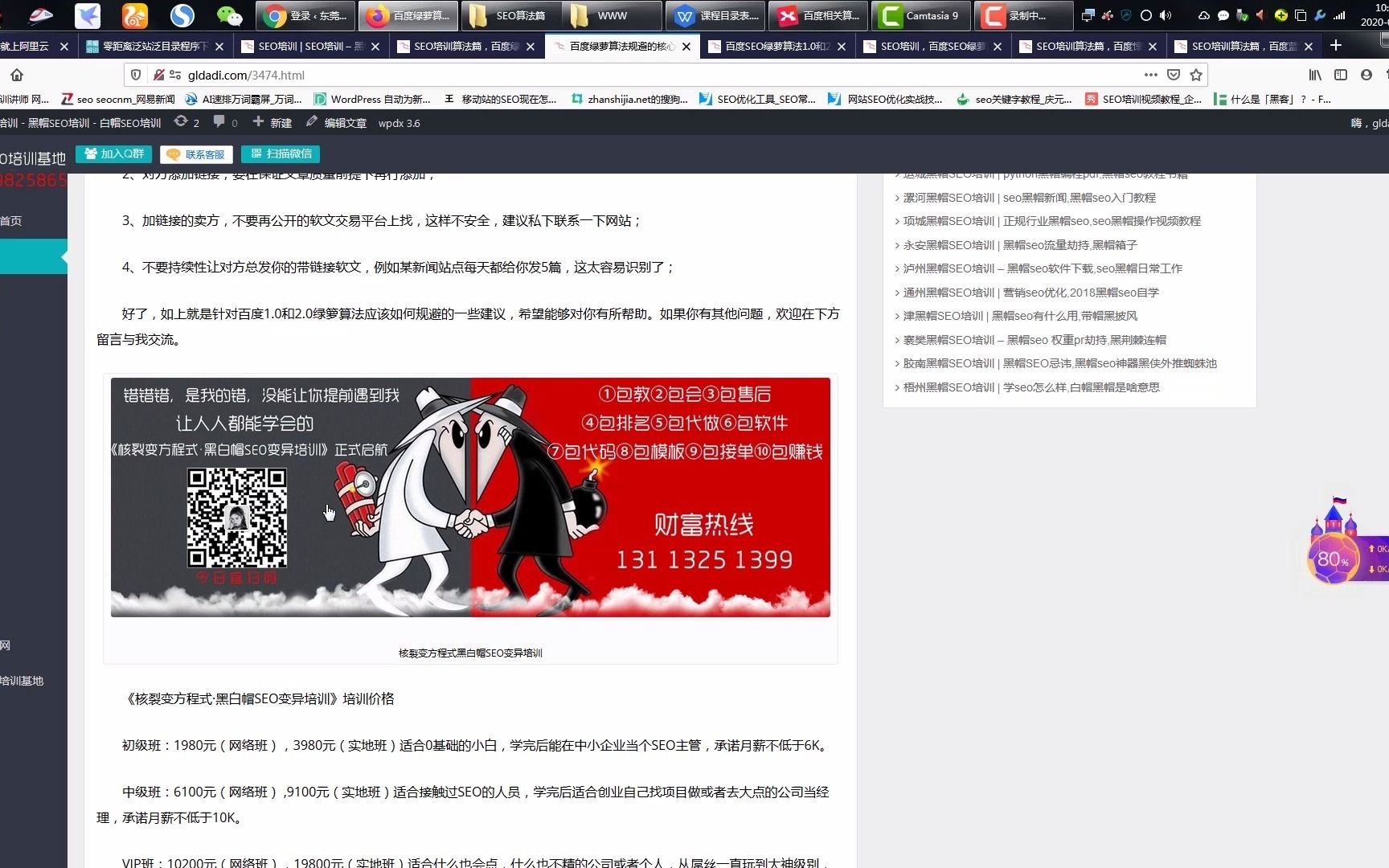Toggle the Firefox sidebar icon
The image size is (1389, 868).
[1341, 75]
